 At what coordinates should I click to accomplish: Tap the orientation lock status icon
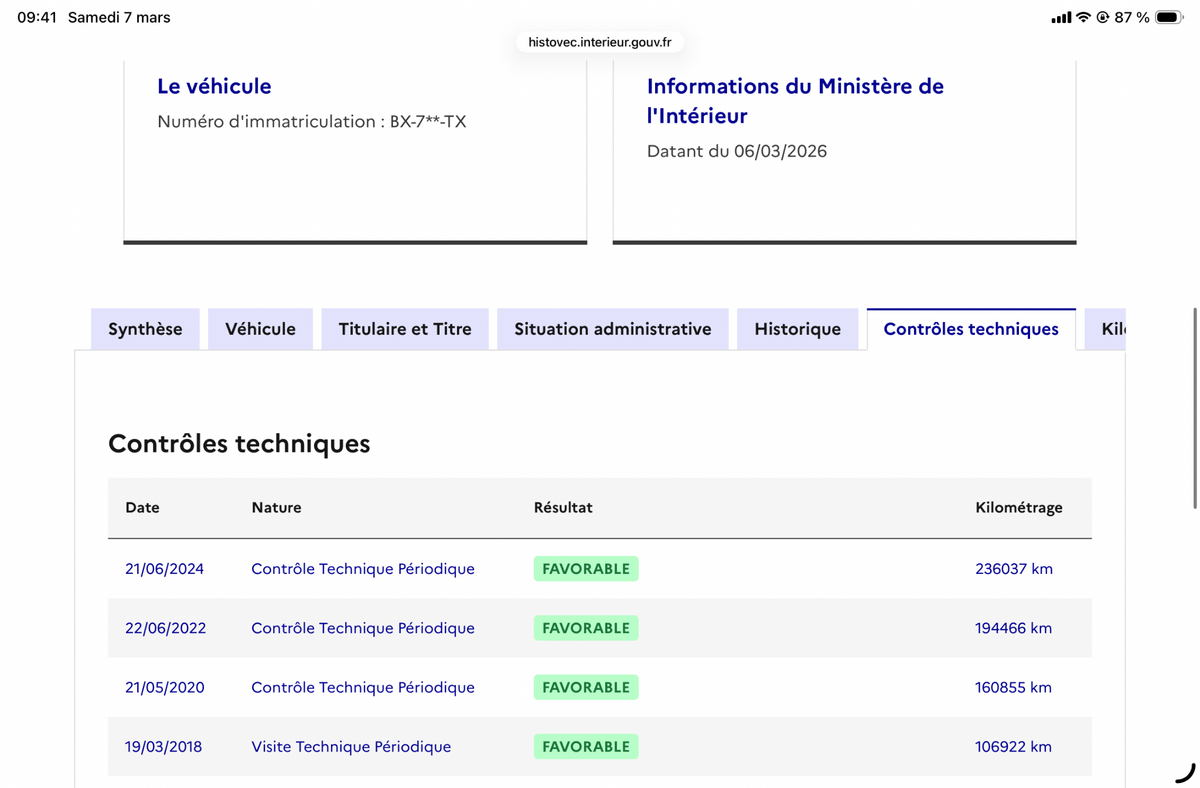1102,17
